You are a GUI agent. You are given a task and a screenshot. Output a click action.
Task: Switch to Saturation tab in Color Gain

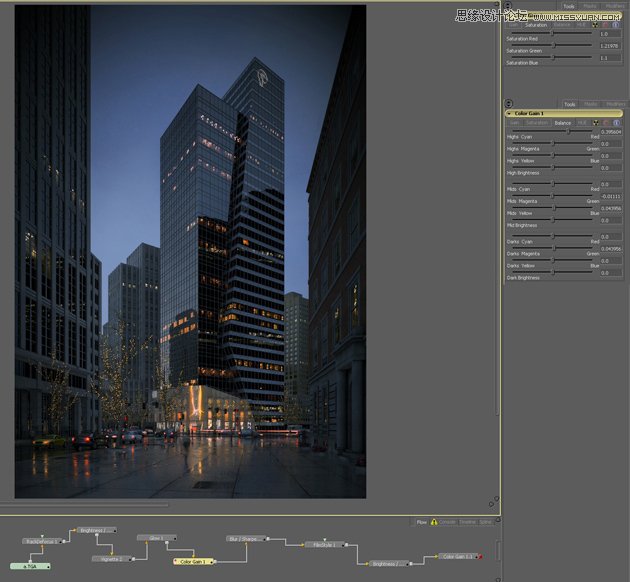[x=537, y=123]
